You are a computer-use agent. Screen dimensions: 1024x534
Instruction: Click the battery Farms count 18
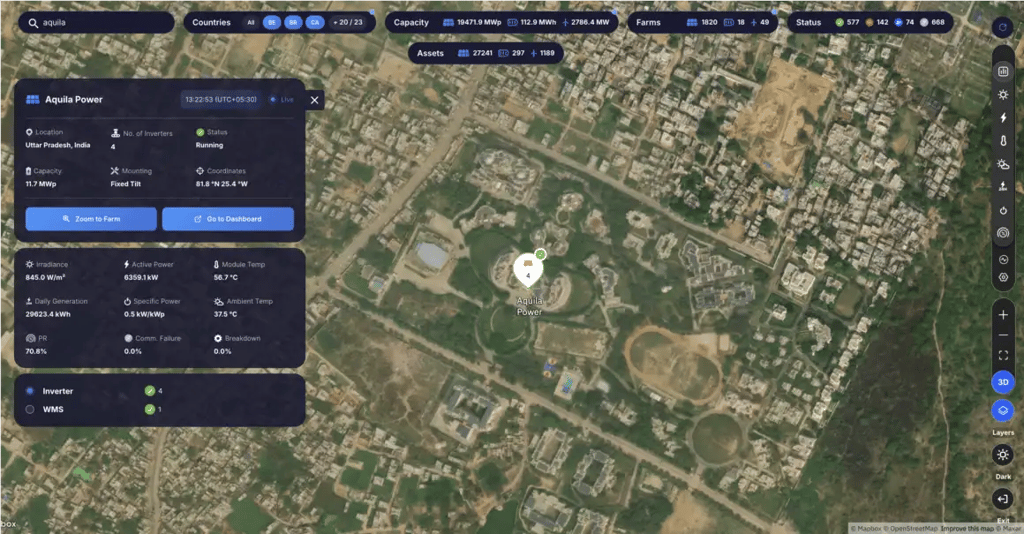(x=734, y=22)
